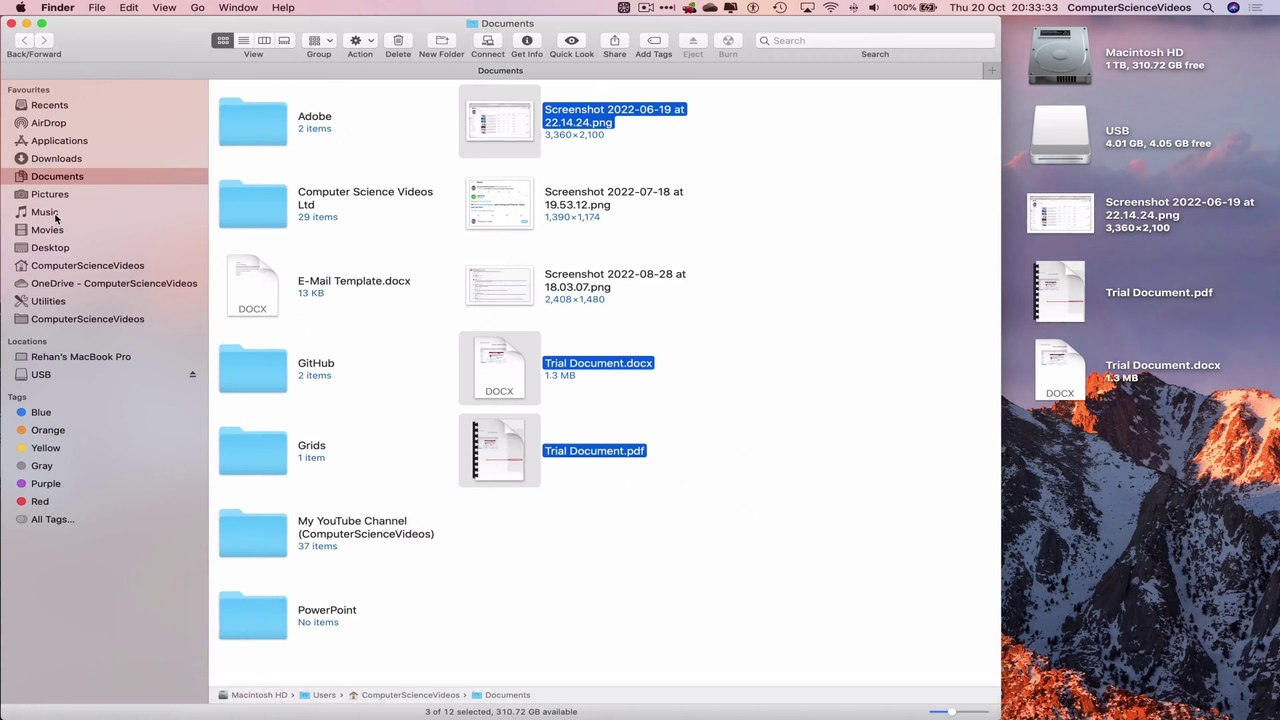Select Documents in the Favourites sidebar
This screenshot has height=720, width=1280.
[57, 177]
